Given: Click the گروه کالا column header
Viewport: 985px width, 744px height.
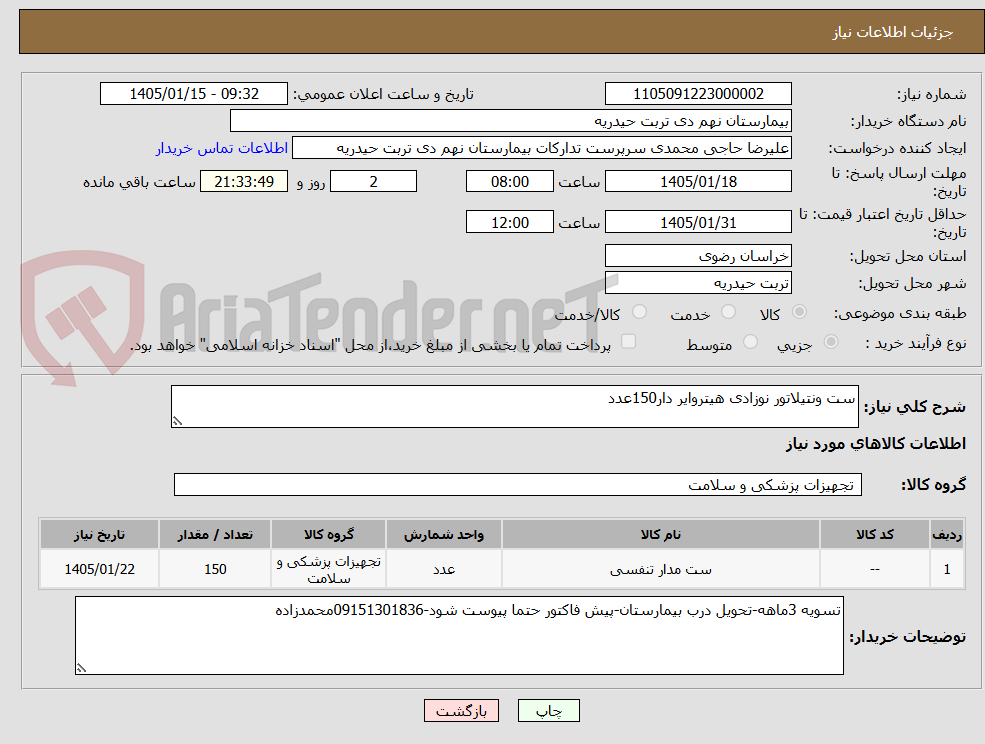Looking at the screenshot, I should (329, 534).
